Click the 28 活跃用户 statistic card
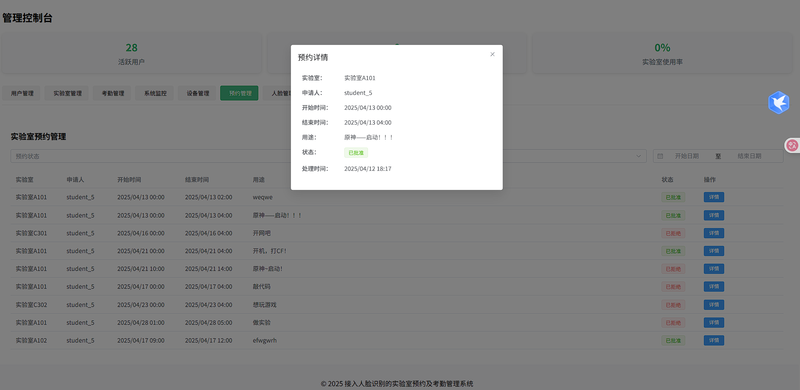 click(x=132, y=54)
